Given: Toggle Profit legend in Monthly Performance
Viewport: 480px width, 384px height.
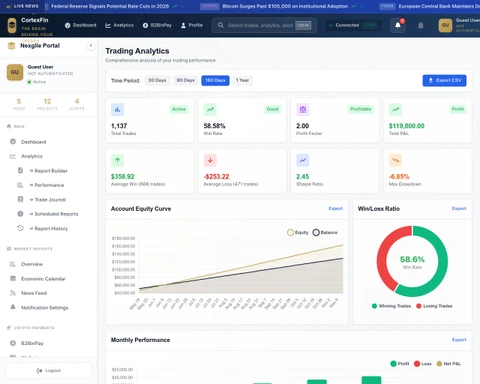Looking at the screenshot, I should tap(400, 364).
